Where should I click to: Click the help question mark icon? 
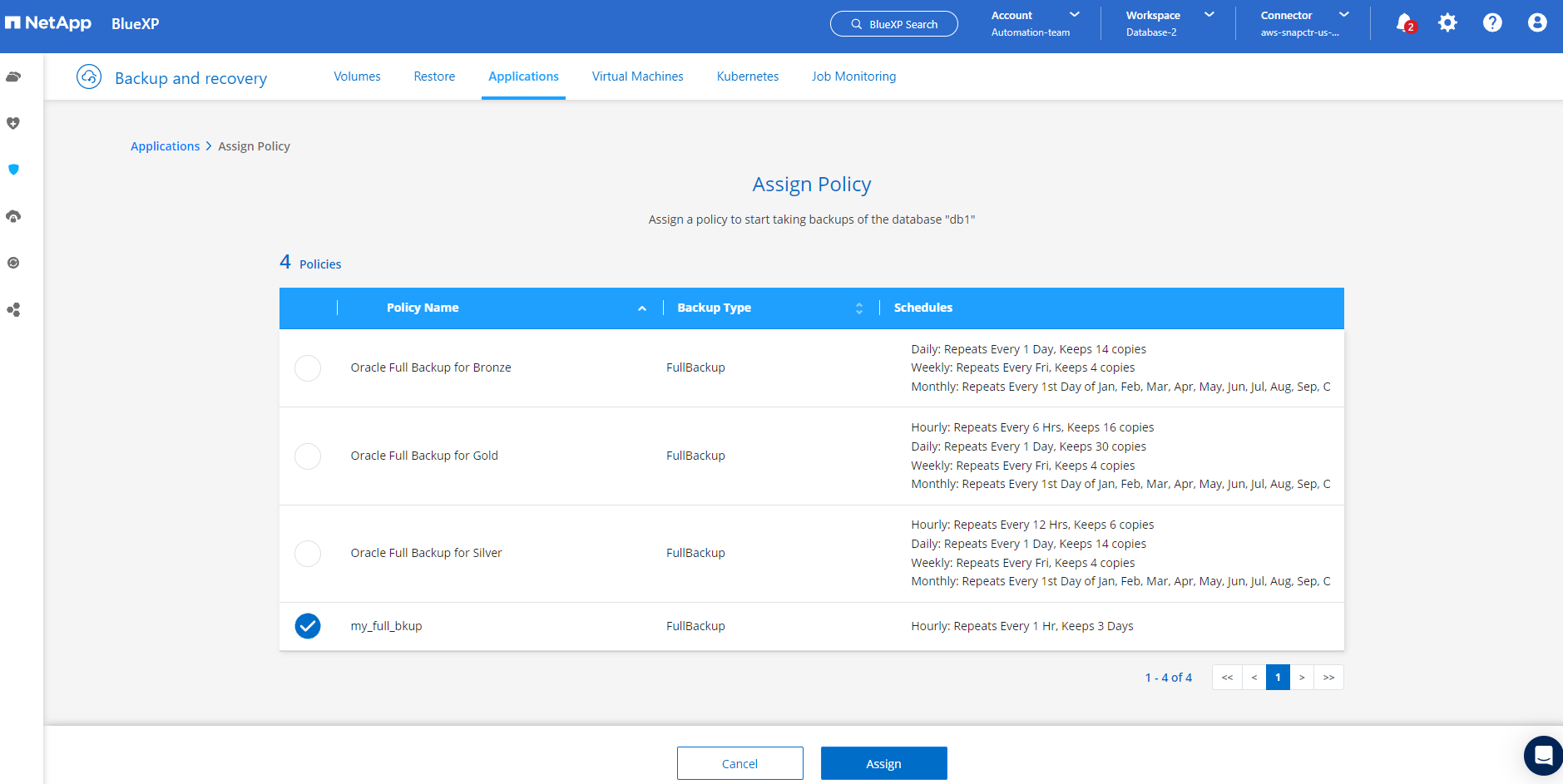click(1492, 23)
